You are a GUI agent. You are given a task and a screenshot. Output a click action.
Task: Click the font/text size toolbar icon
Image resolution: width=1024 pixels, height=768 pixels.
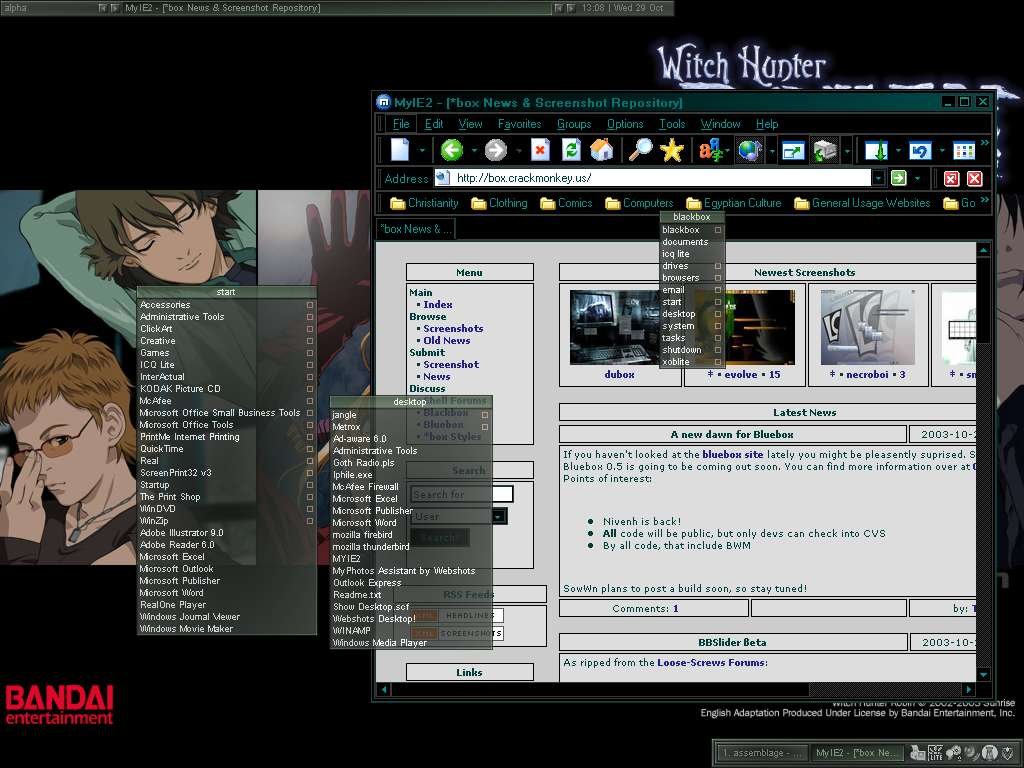[711, 151]
